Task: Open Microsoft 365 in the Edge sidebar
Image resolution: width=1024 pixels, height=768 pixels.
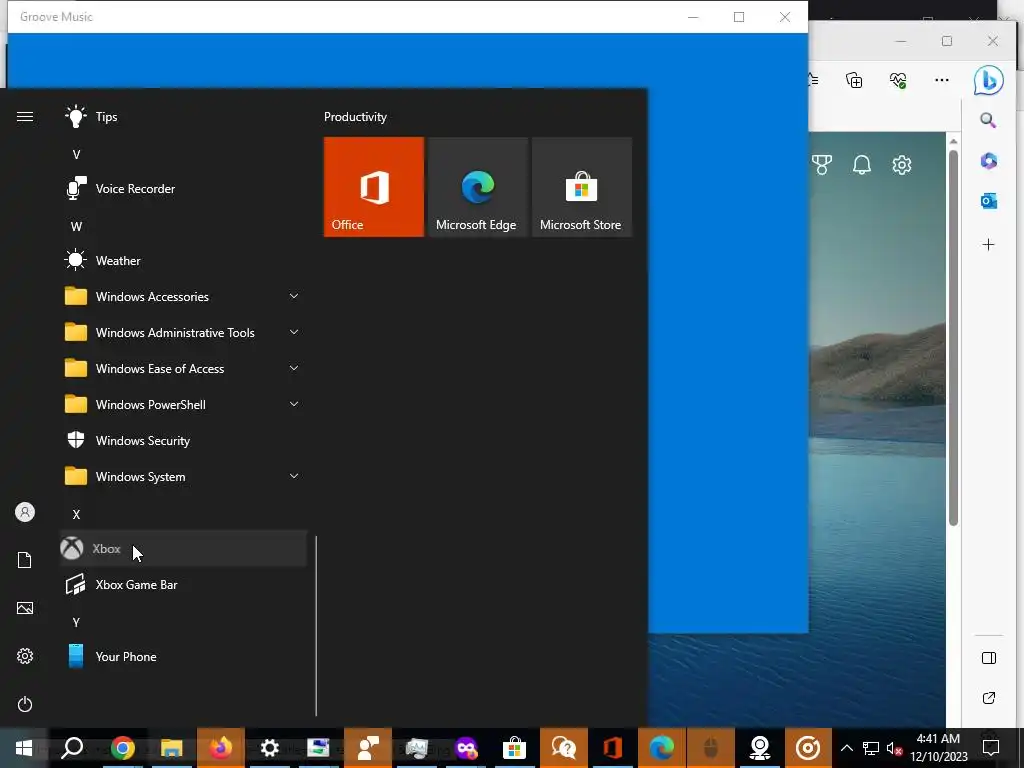Action: pyautogui.click(x=988, y=161)
